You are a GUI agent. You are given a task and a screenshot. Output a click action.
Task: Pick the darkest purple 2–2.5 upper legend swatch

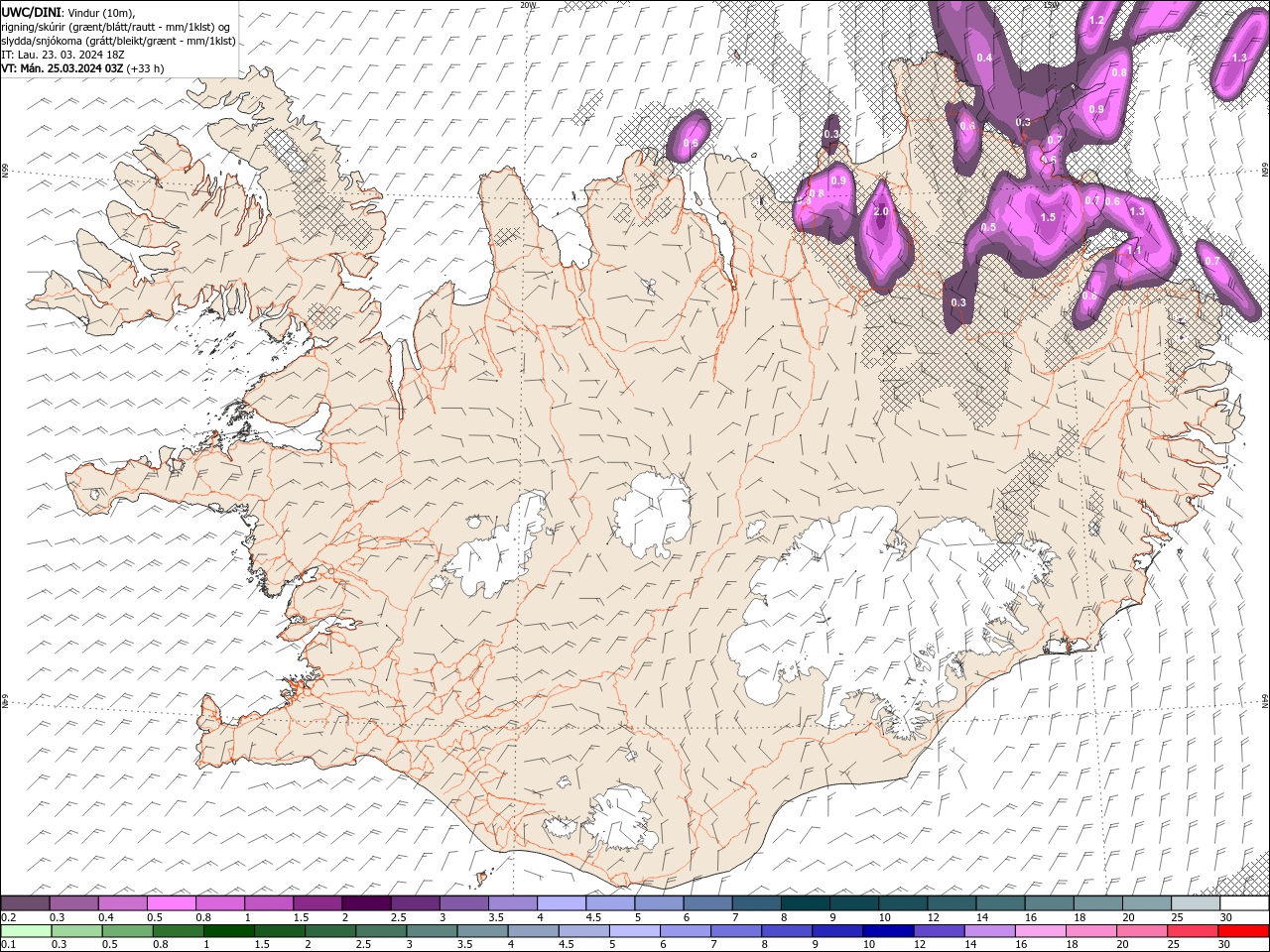point(365,902)
